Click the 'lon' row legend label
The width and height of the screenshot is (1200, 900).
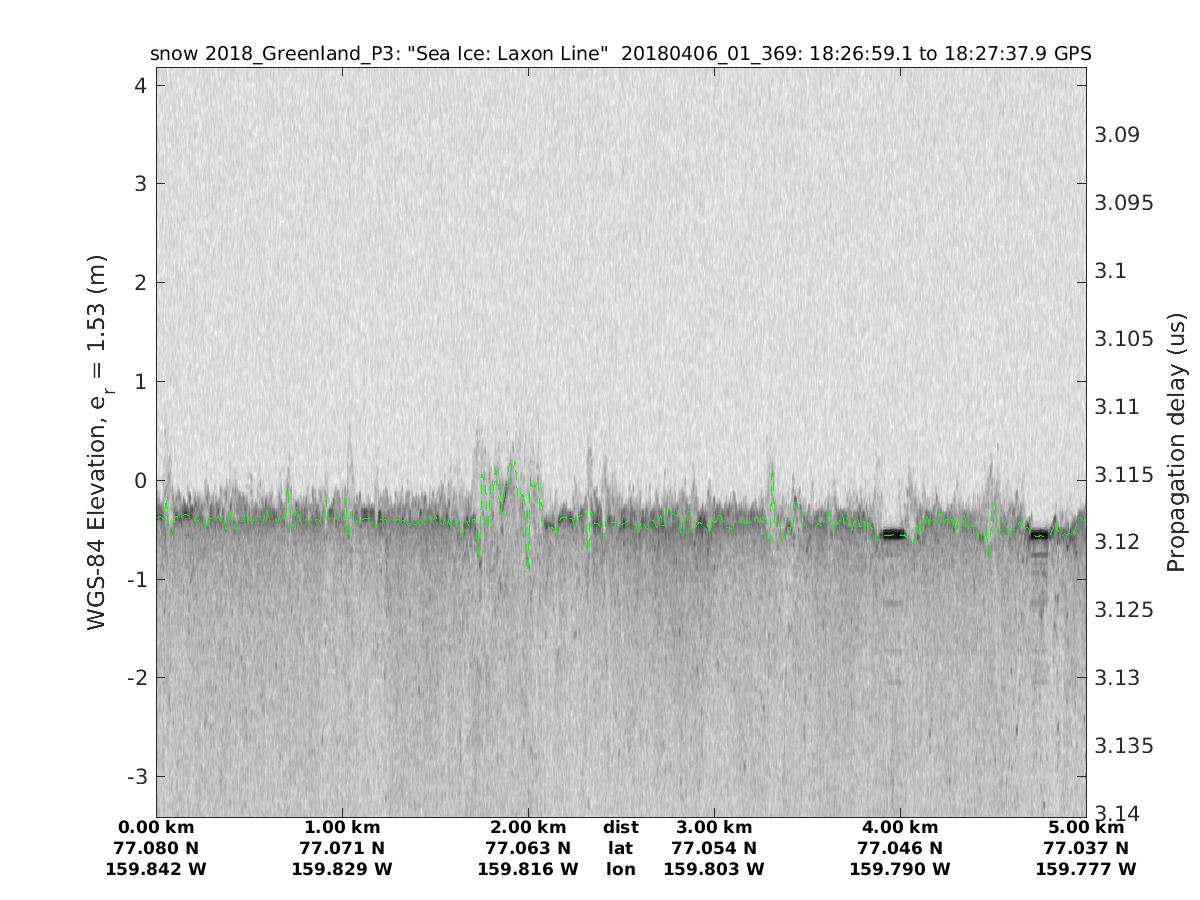pyautogui.click(x=620, y=869)
